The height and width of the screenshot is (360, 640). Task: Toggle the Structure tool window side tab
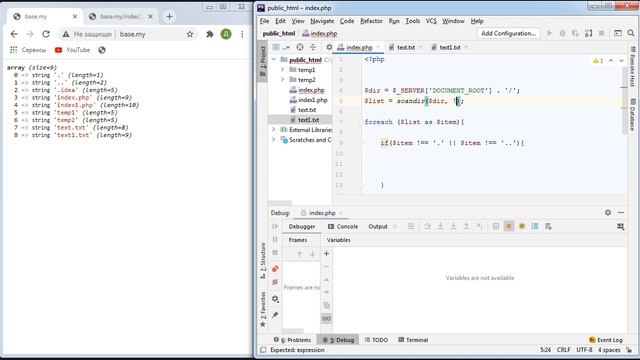coord(263,261)
